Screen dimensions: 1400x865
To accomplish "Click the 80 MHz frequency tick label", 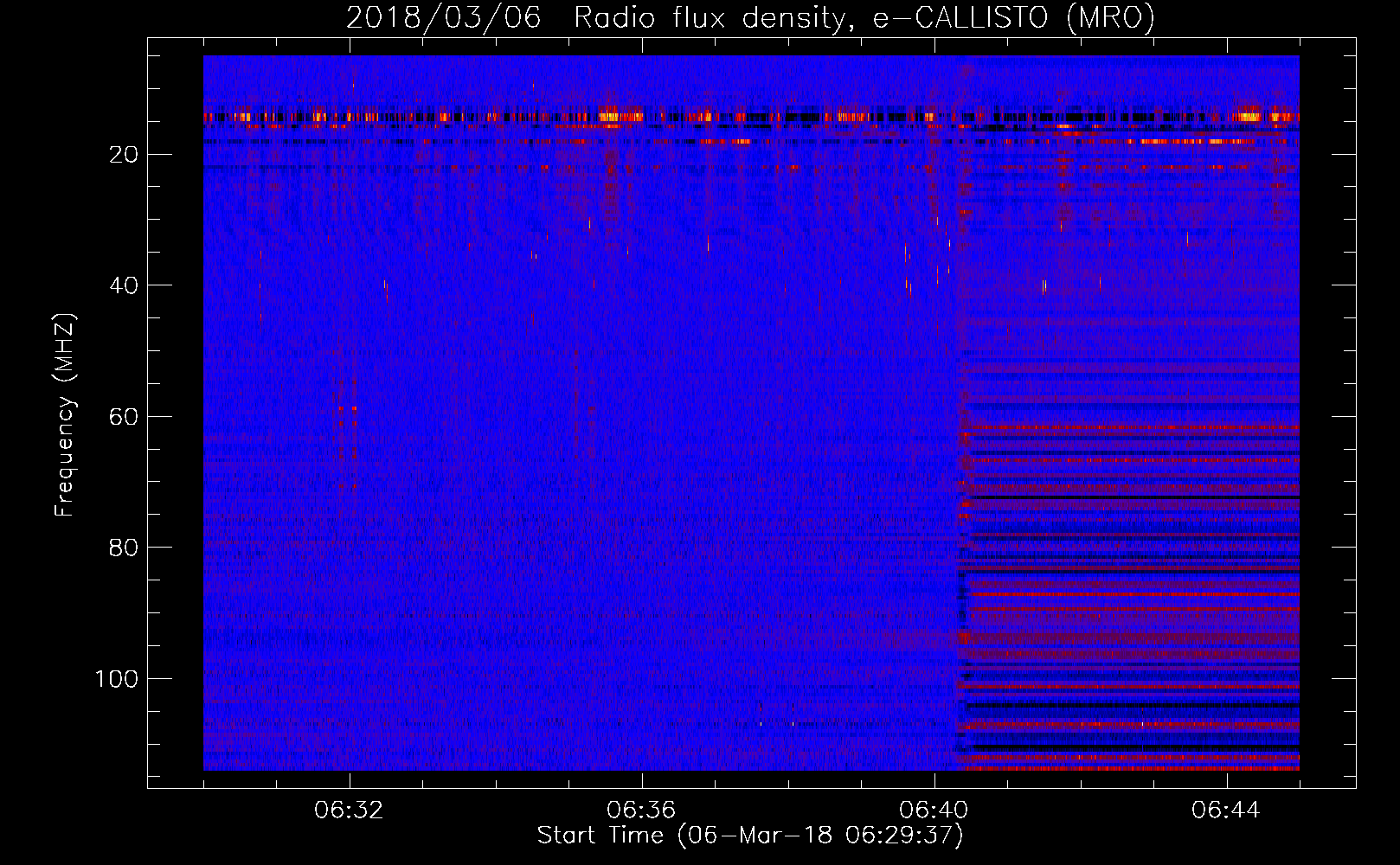I will [x=125, y=548].
